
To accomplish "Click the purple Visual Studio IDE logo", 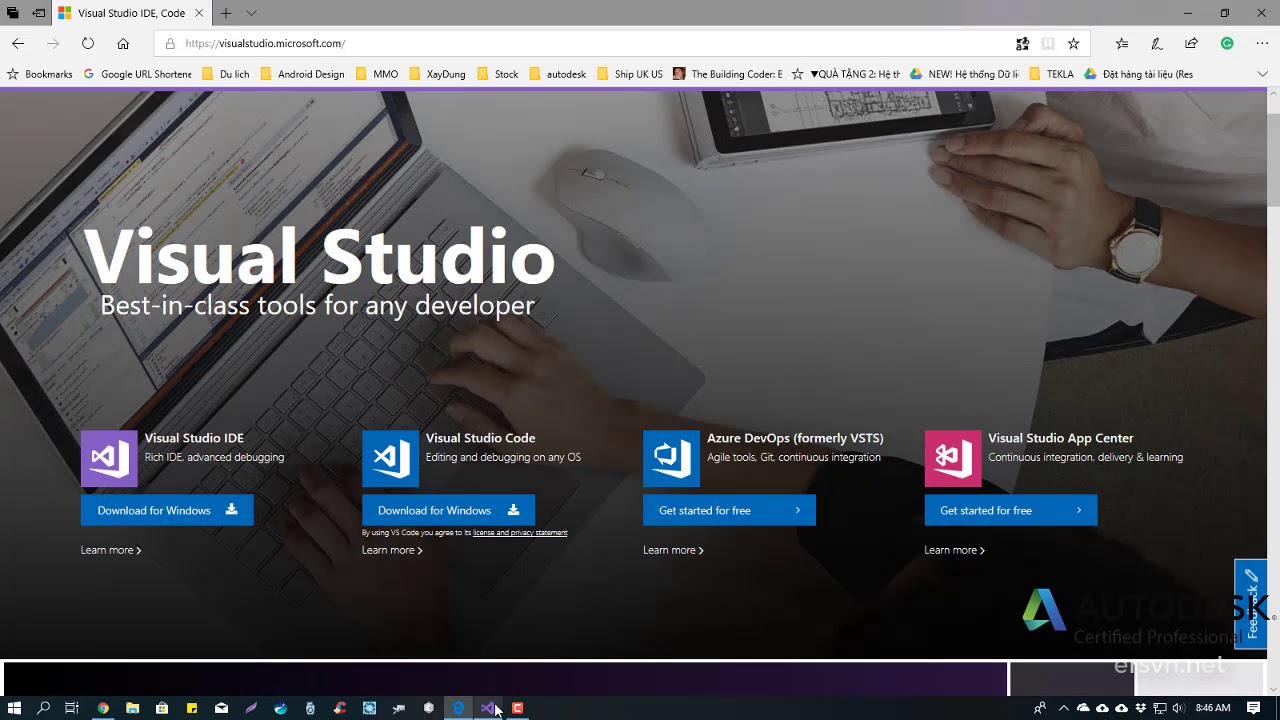I will (109, 458).
